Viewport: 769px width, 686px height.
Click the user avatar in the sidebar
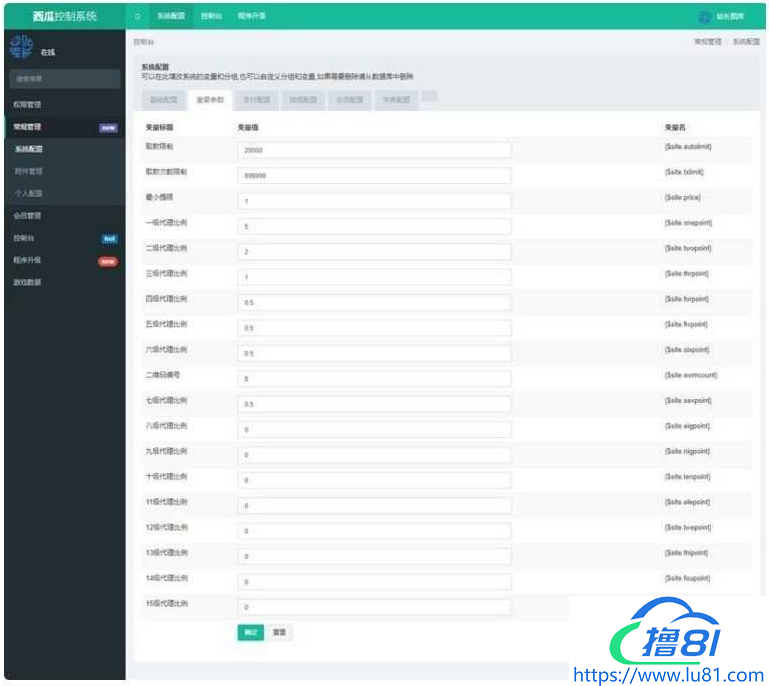pos(21,47)
